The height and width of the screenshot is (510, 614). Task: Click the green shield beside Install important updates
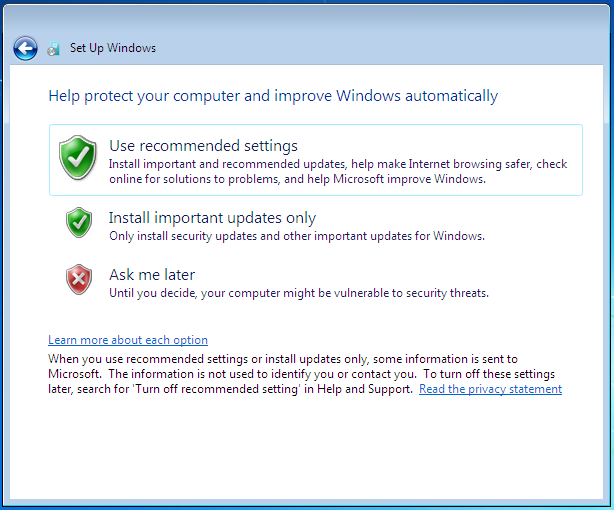(x=79, y=222)
